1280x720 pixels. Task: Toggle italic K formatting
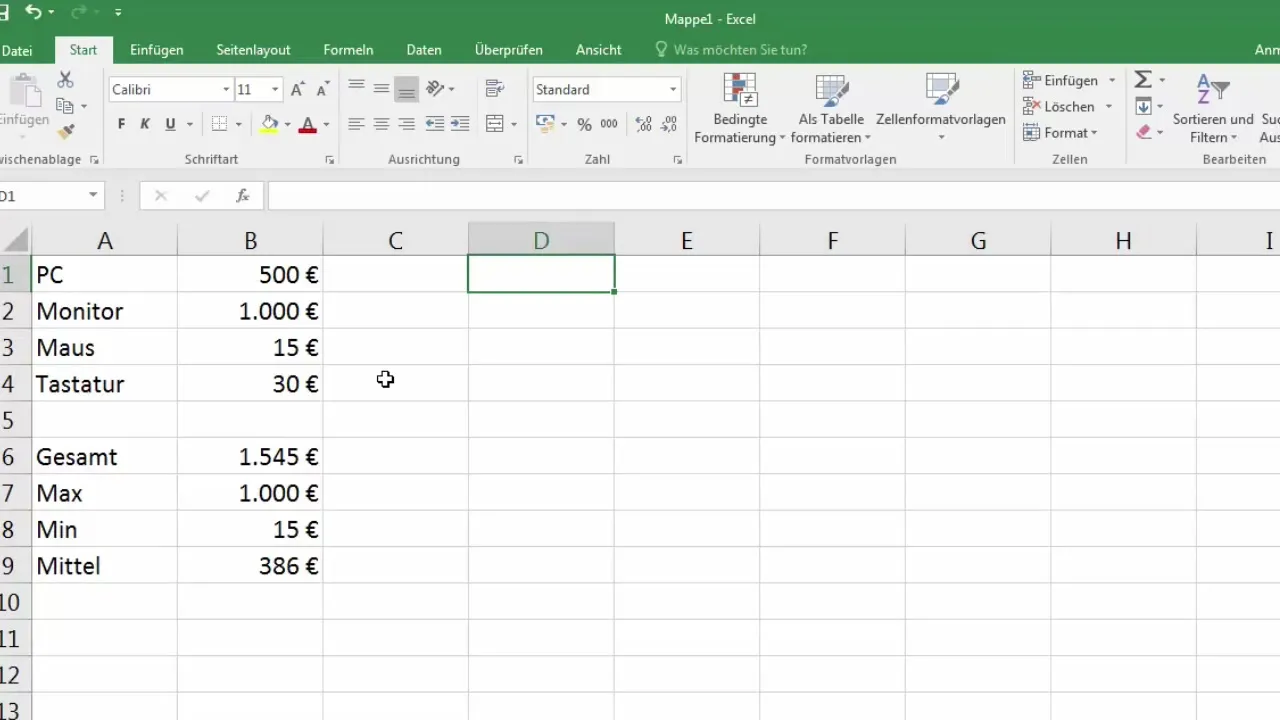145,125
